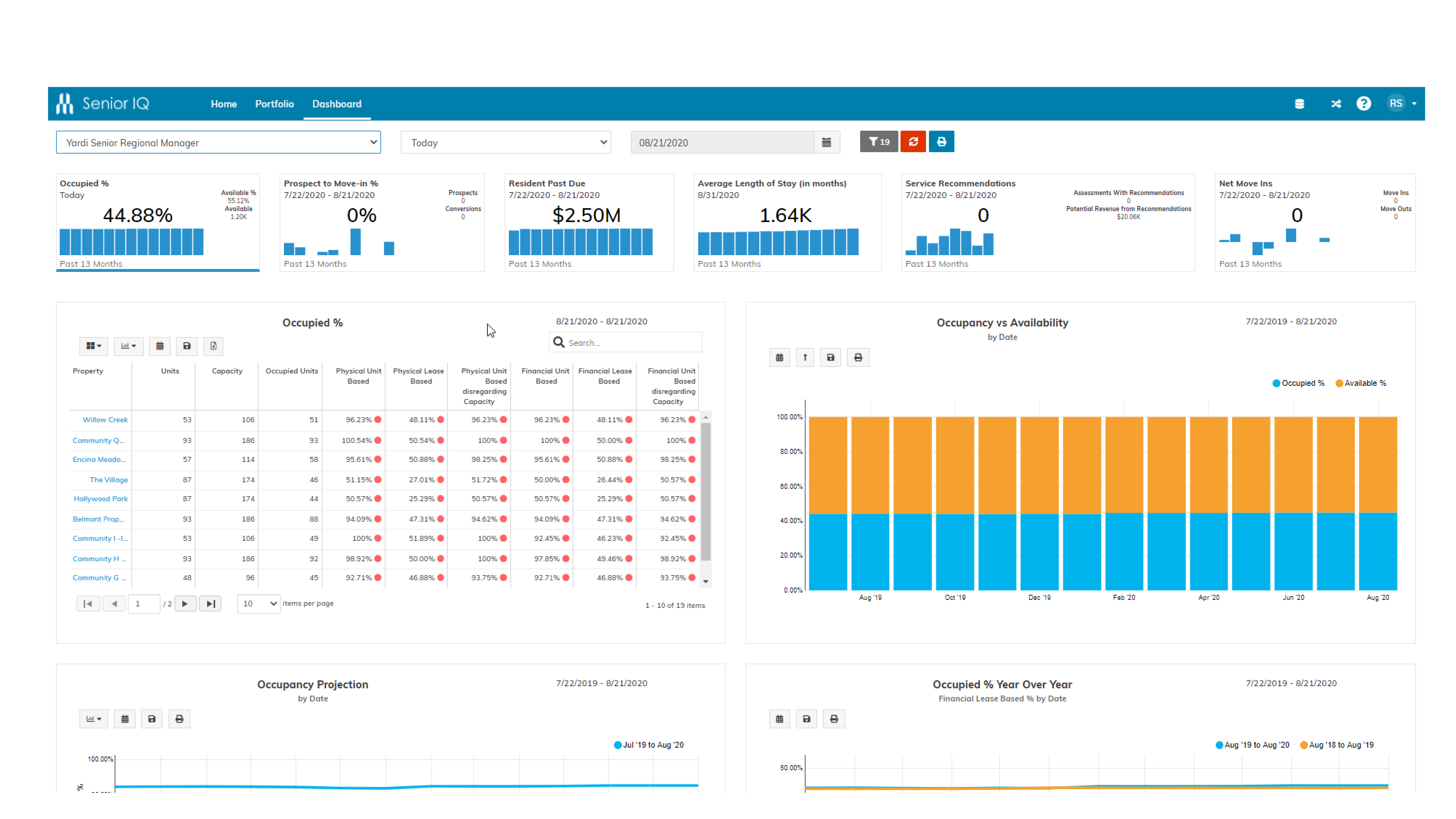Select Average Length of Stay card
Screen dimensions: 1456x819
tap(787, 223)
